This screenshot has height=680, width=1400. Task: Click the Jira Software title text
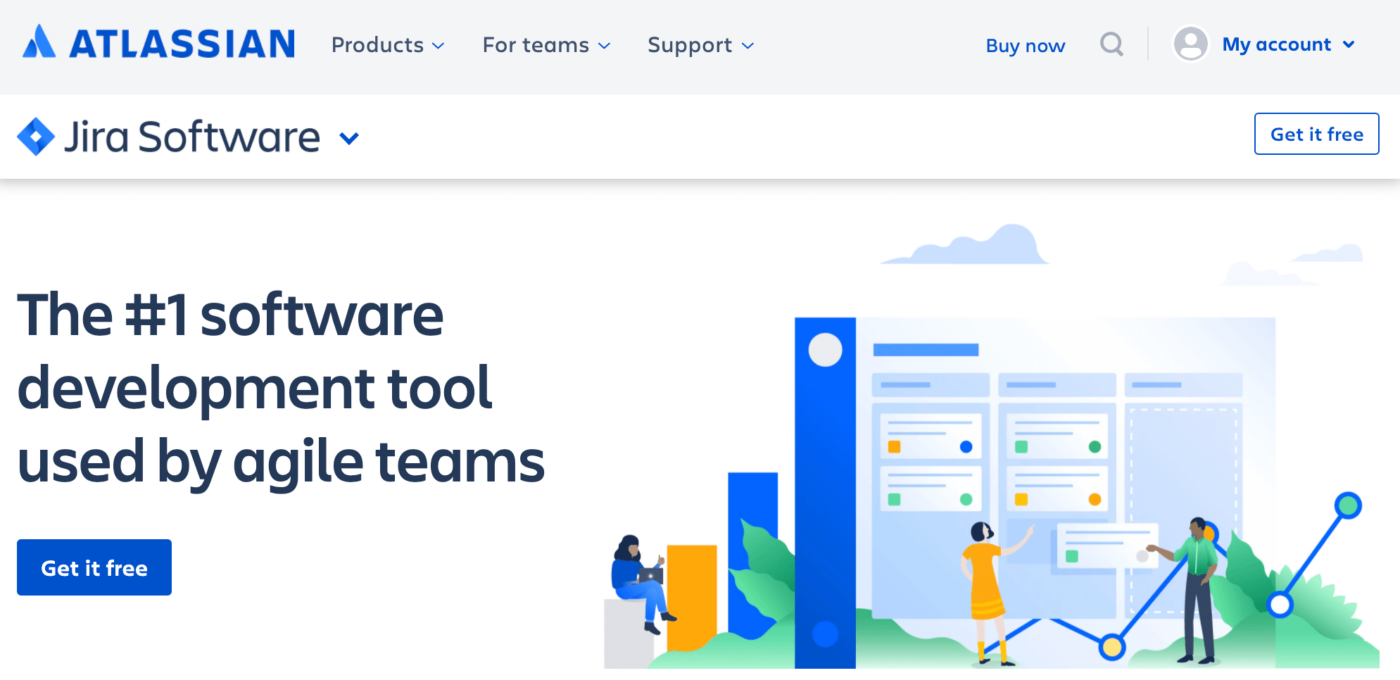[x=192, y=136]
